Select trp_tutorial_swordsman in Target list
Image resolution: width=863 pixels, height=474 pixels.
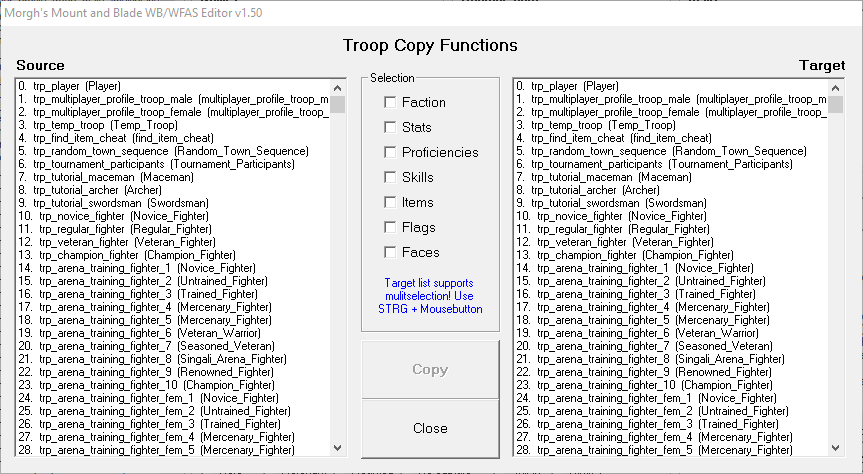click(x=671, y=203)
